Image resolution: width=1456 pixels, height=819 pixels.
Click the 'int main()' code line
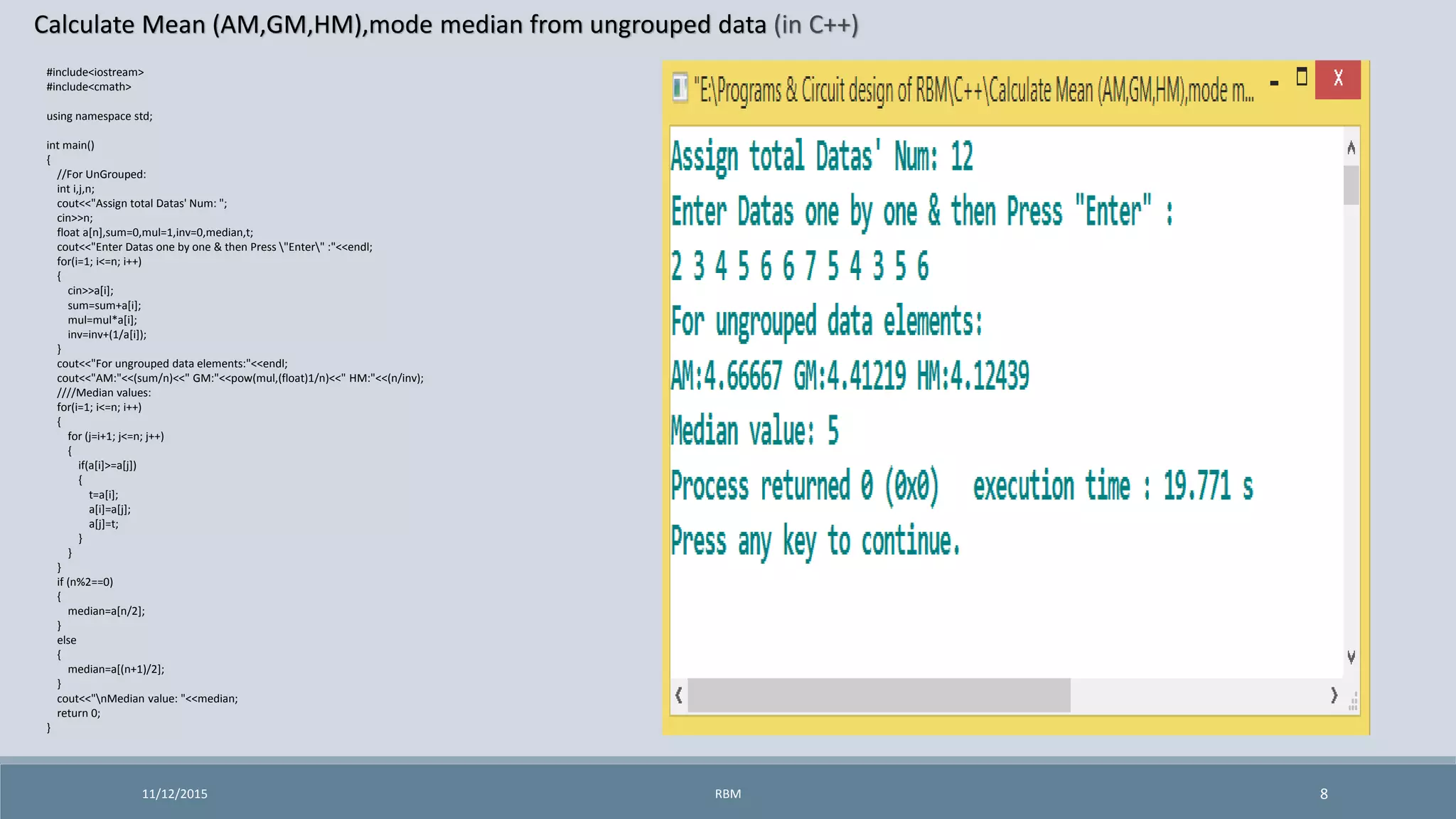[x=70, y=145]
